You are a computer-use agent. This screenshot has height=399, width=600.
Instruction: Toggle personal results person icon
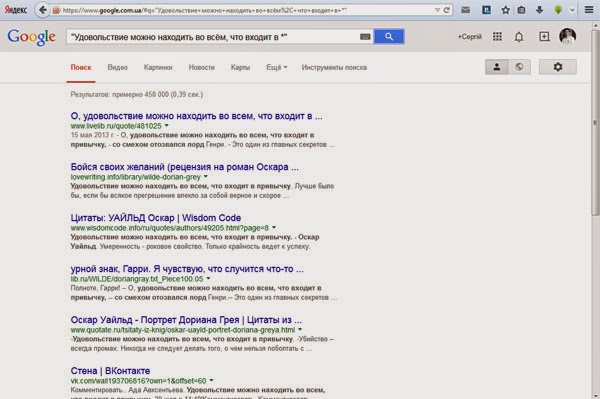(497, 67)
